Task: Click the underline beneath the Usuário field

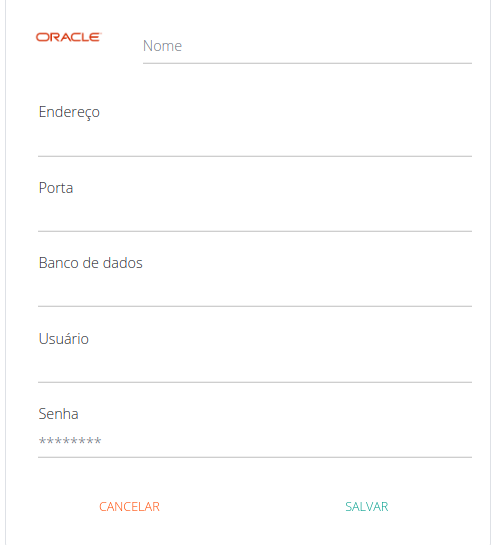Action: click(x=255, y=382)
